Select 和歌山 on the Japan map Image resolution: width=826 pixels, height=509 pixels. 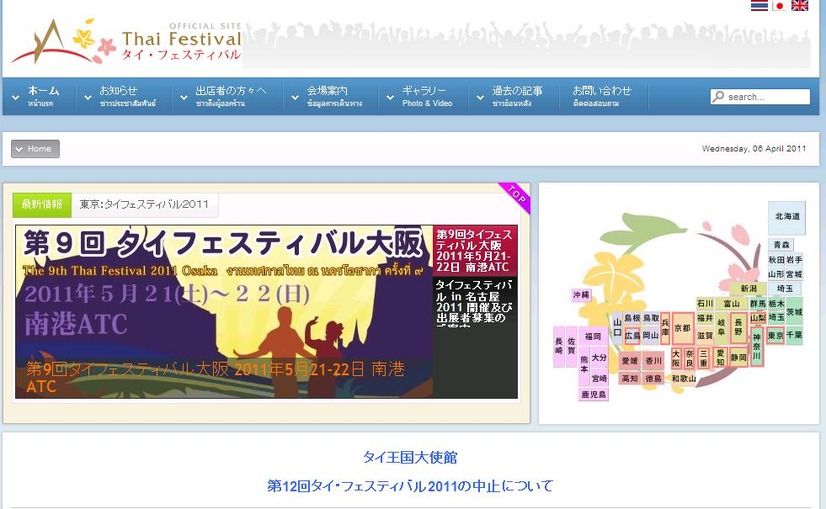[x=683, y=378]
